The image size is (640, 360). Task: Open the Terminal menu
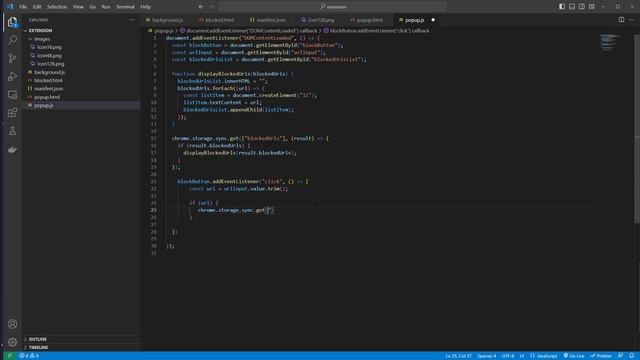point(125,7)
